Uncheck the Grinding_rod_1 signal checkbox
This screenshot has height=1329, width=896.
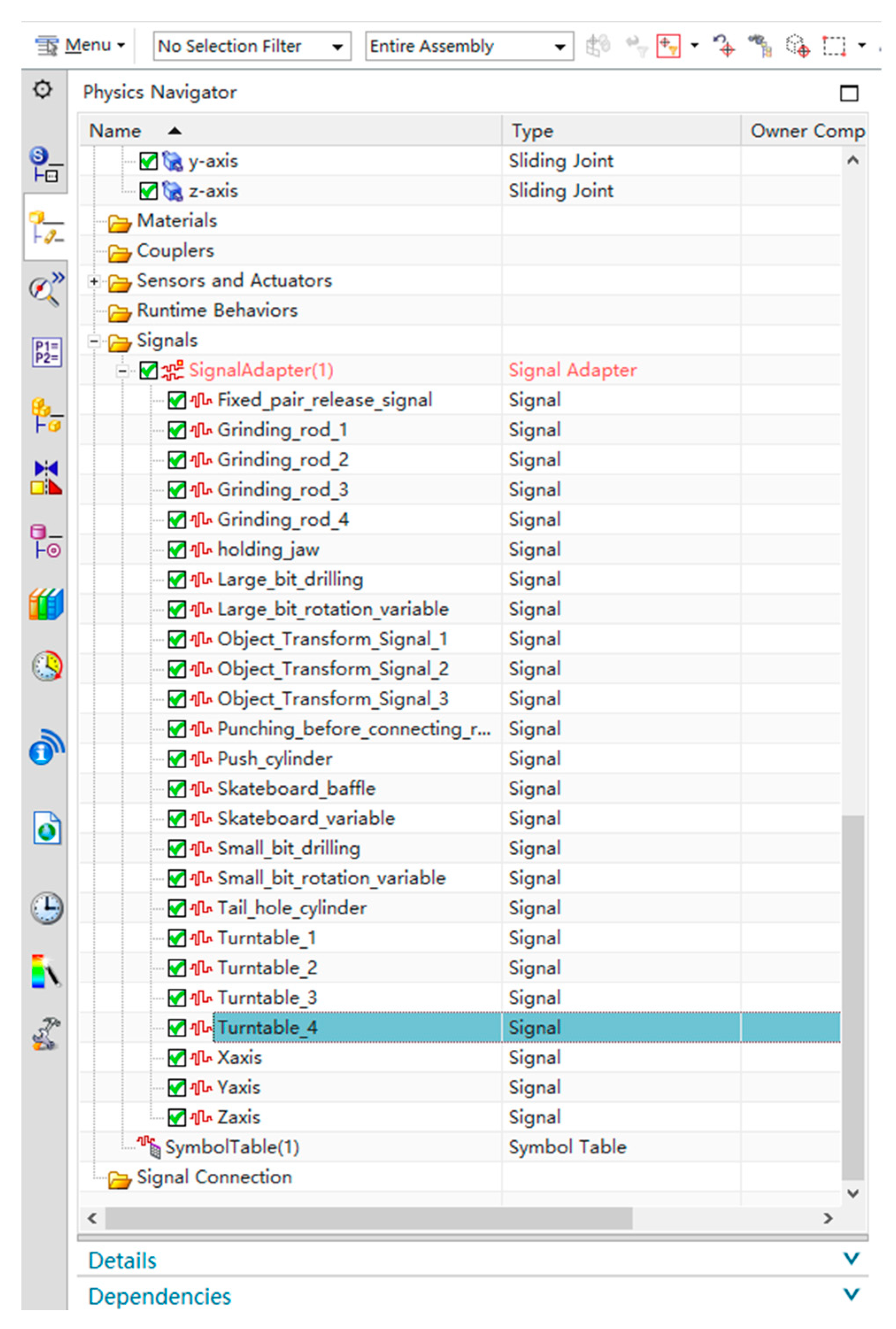pos(177,430)
